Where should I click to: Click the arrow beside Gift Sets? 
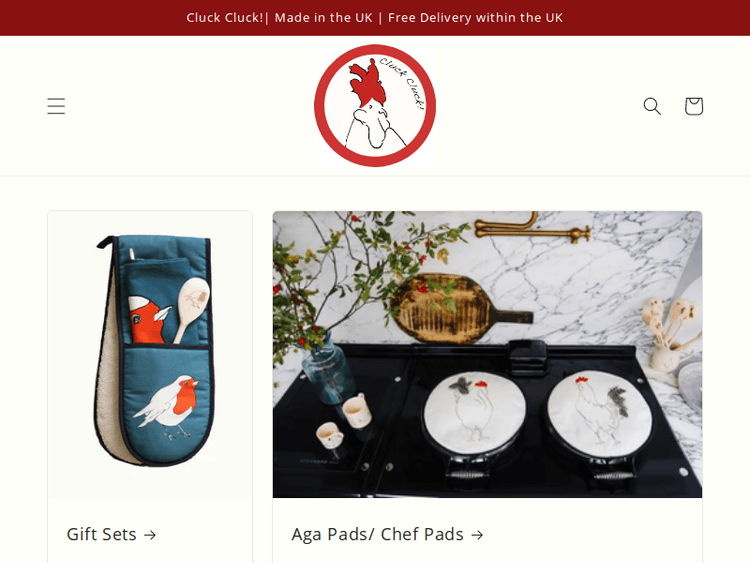pos(150,535)
